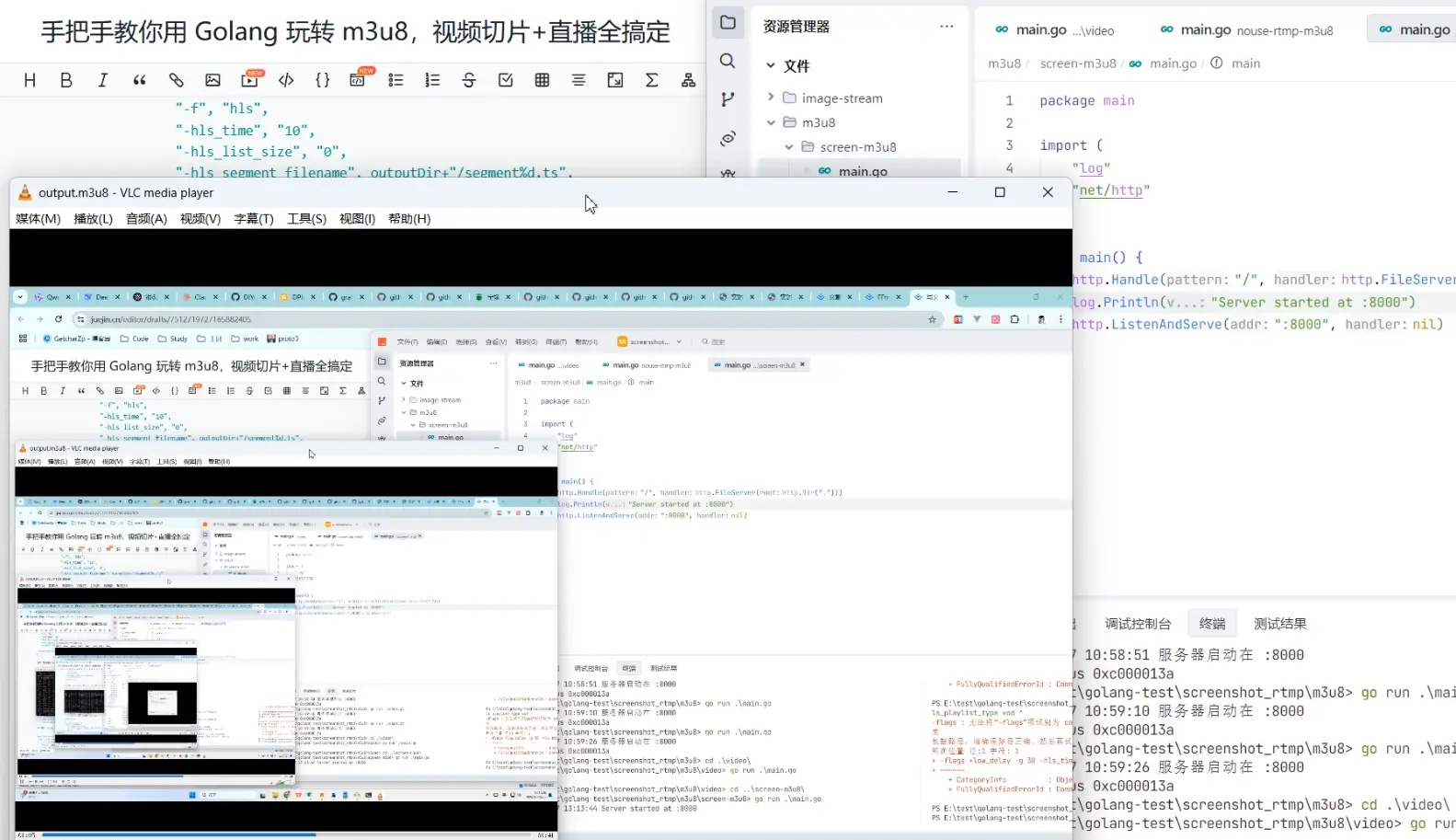Image resolution: width=1456 pixels, height=840 pixels.
Task: Open the search panel in the IDE sidebar
Action: click(x=728, y=61)
